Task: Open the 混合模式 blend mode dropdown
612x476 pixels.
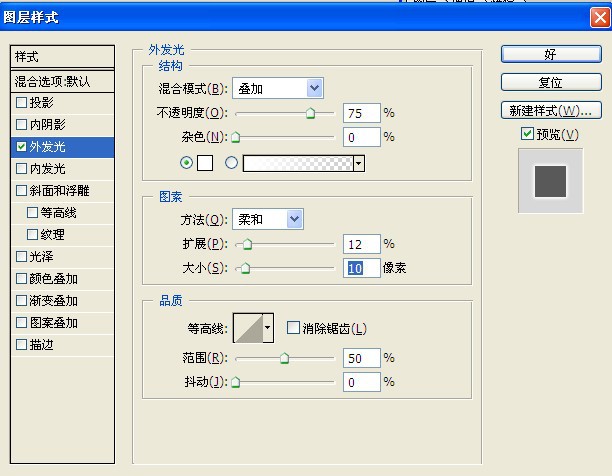Action: tap(277, 88)
